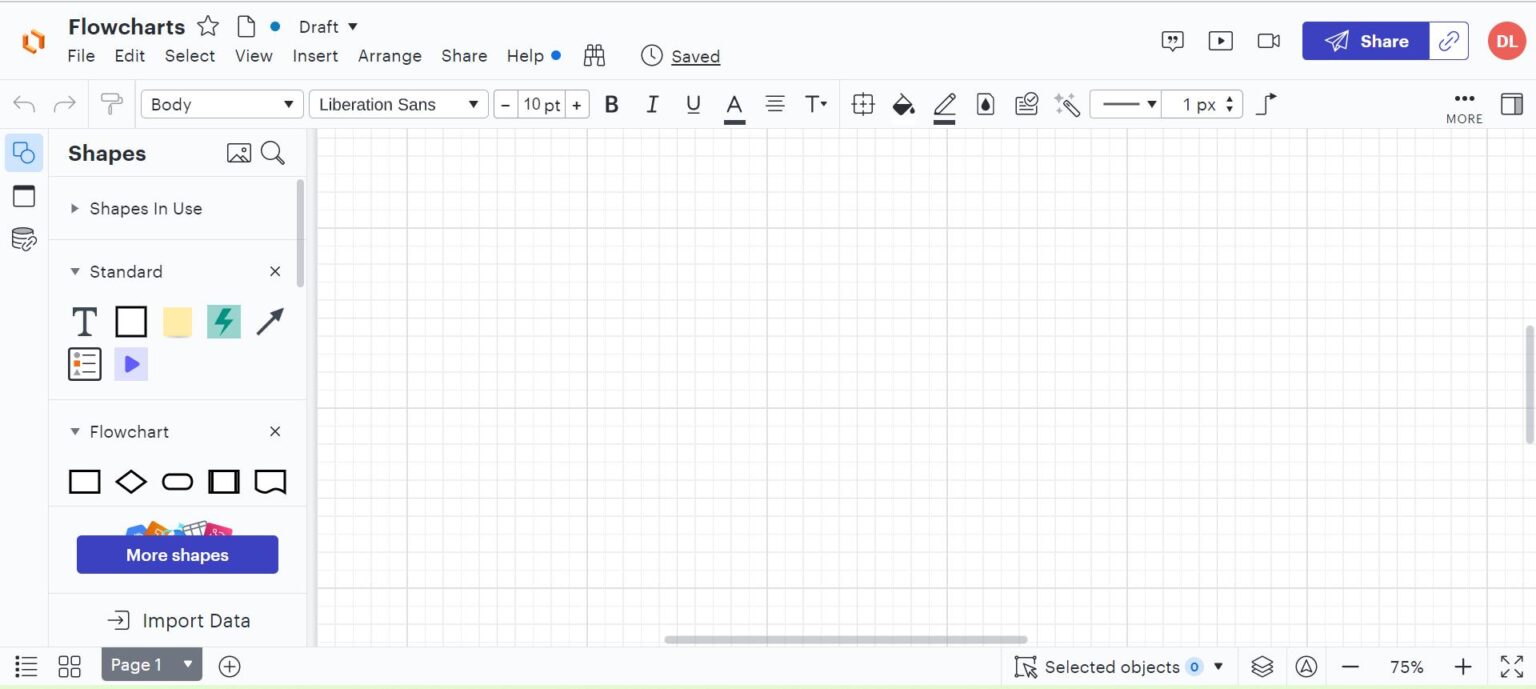Viewport: 1536px width, 689px height.
Task: Open the Line Color tool
Action: tap(943, 104)
